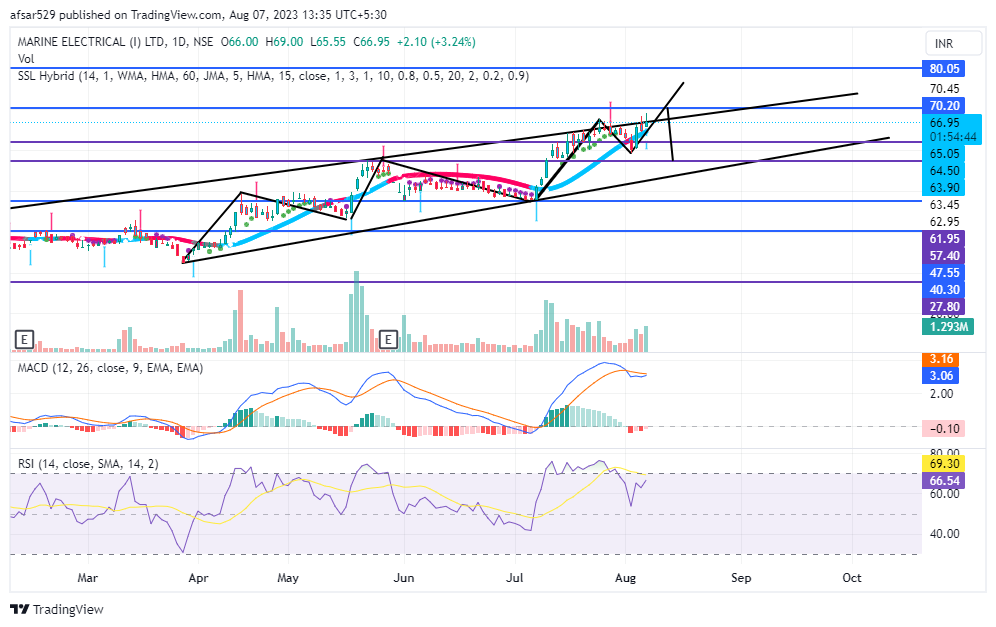This screenshot has width=996, height=627.
Task: Click the Apr label on the time axis
Action: 199,578
